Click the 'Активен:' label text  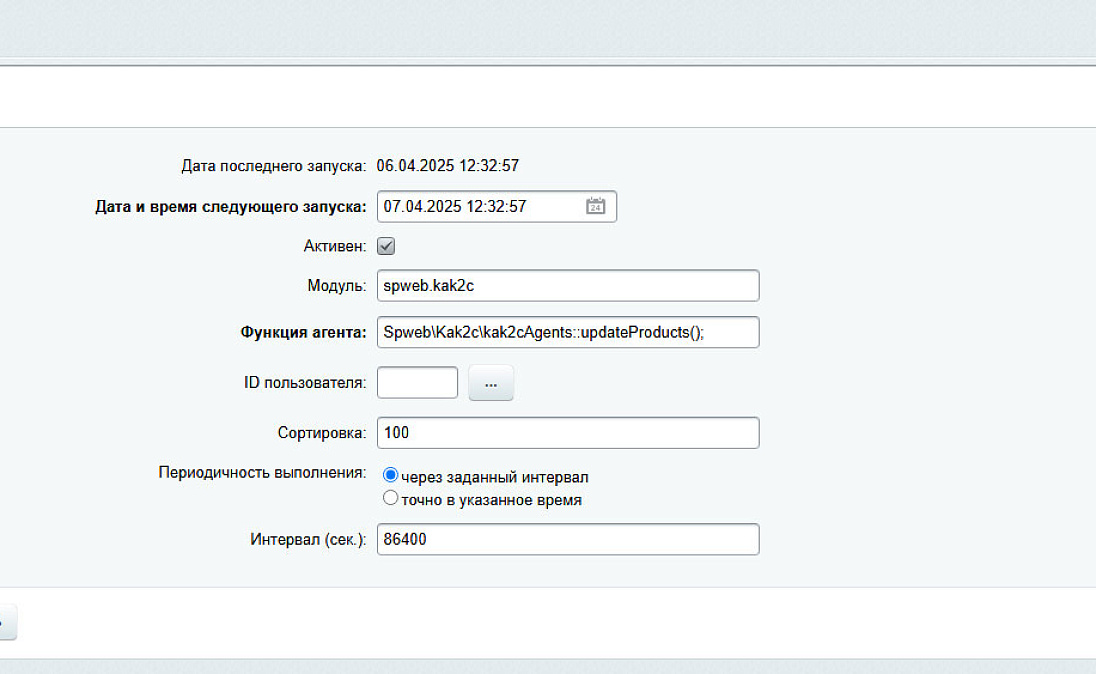(335, 246)
